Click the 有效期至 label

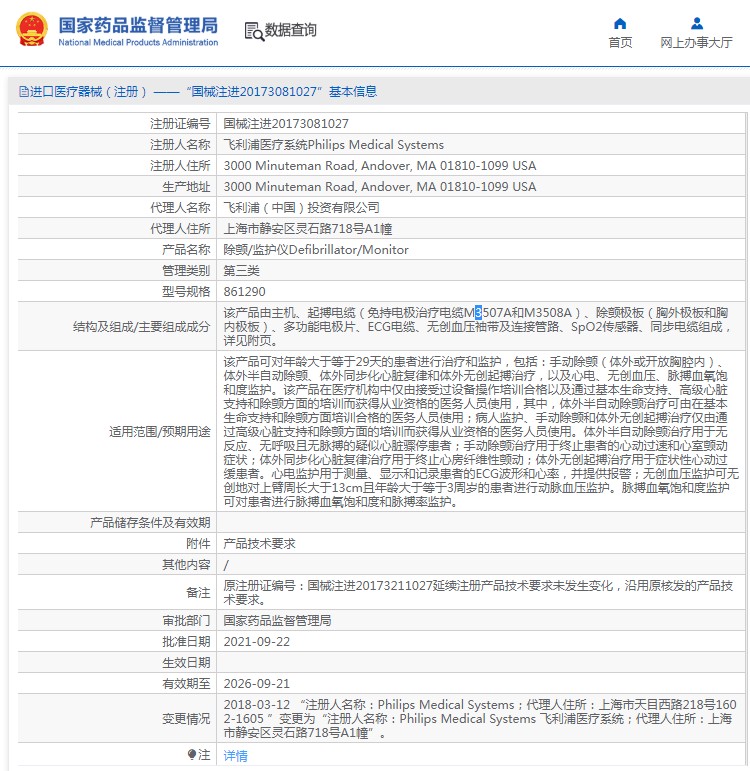[186, 683]
